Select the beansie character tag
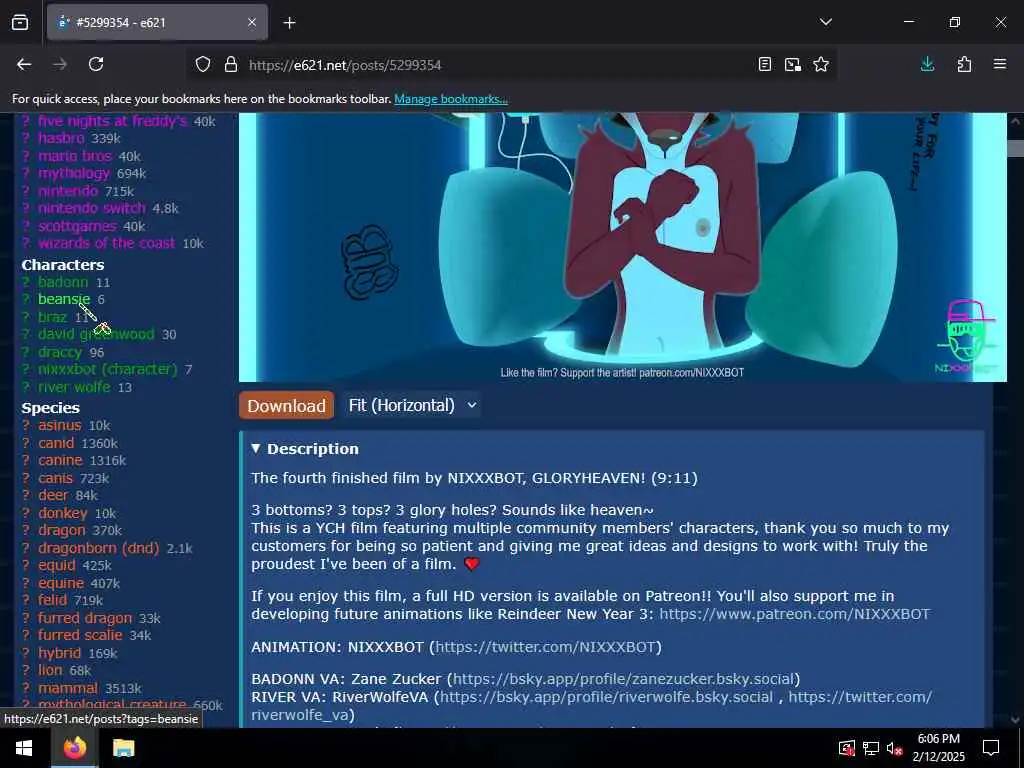1024x768 pixels. 64,299
